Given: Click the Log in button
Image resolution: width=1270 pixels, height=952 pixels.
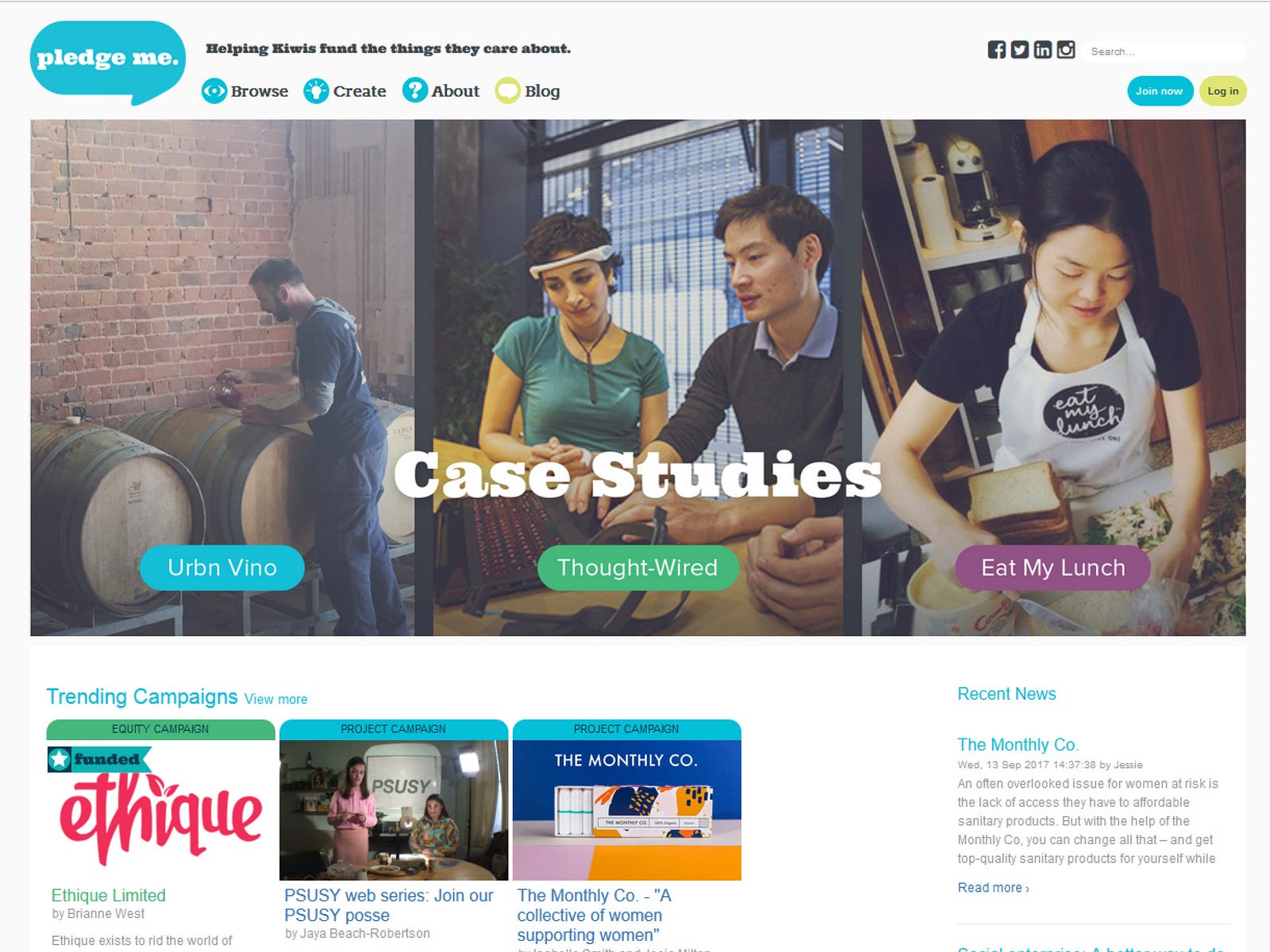Looking at the screenshot, I should point(1222,91).
